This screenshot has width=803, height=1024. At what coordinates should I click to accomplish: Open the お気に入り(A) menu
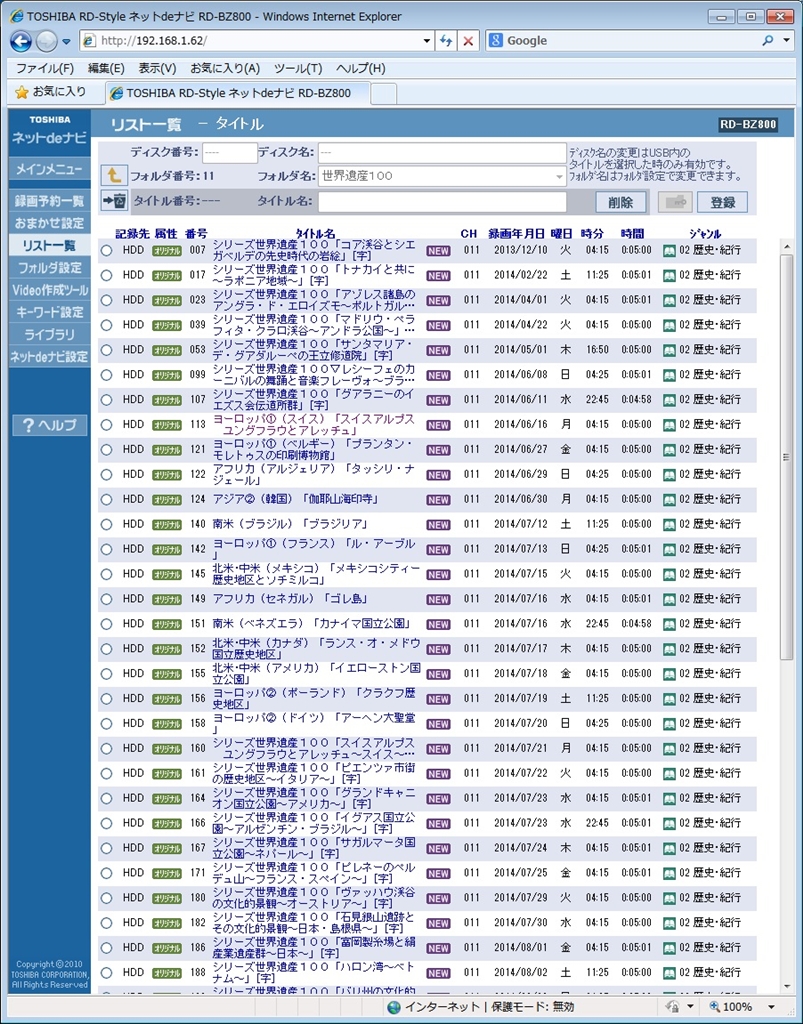tap(225, 68)
